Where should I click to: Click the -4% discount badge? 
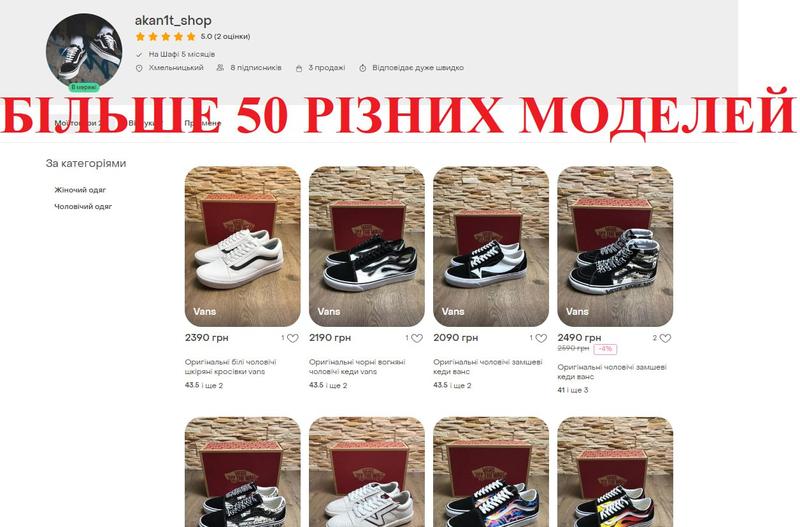(605, 349)
